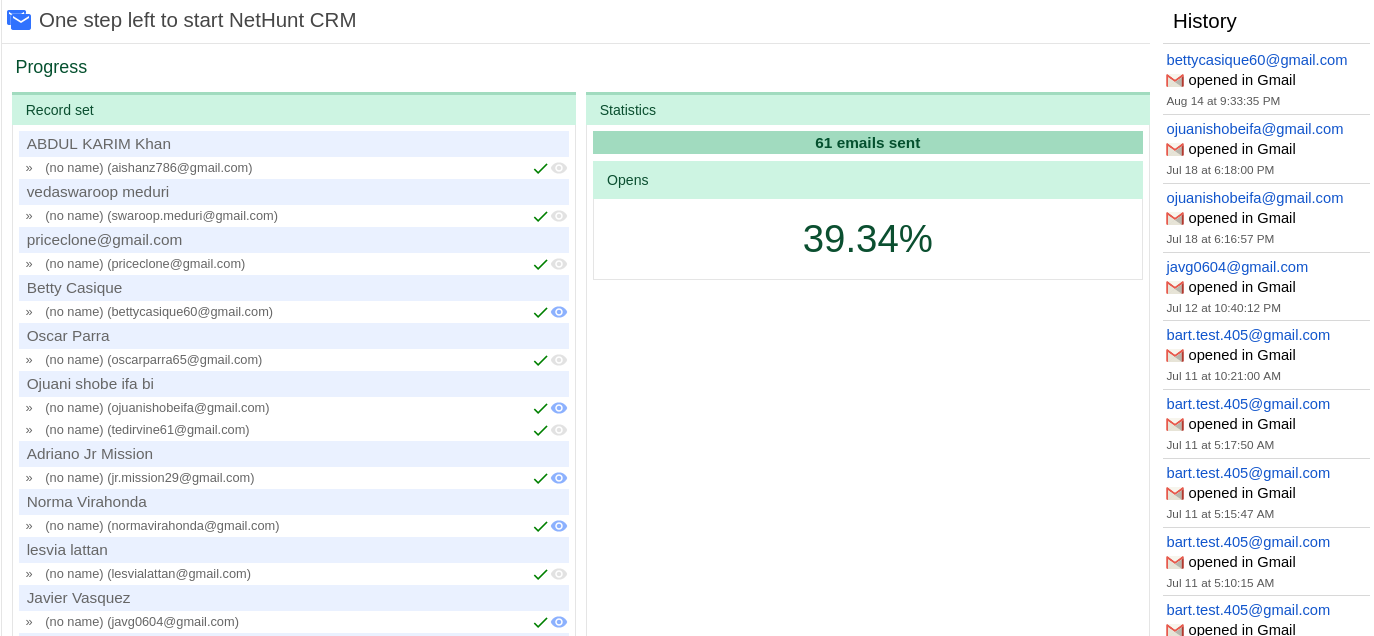Viewport: 1374px width, 636px height.
Task: Click Gmail icon in Jul 18 6:16:57 PM entry
Action: click(1175, 218)
